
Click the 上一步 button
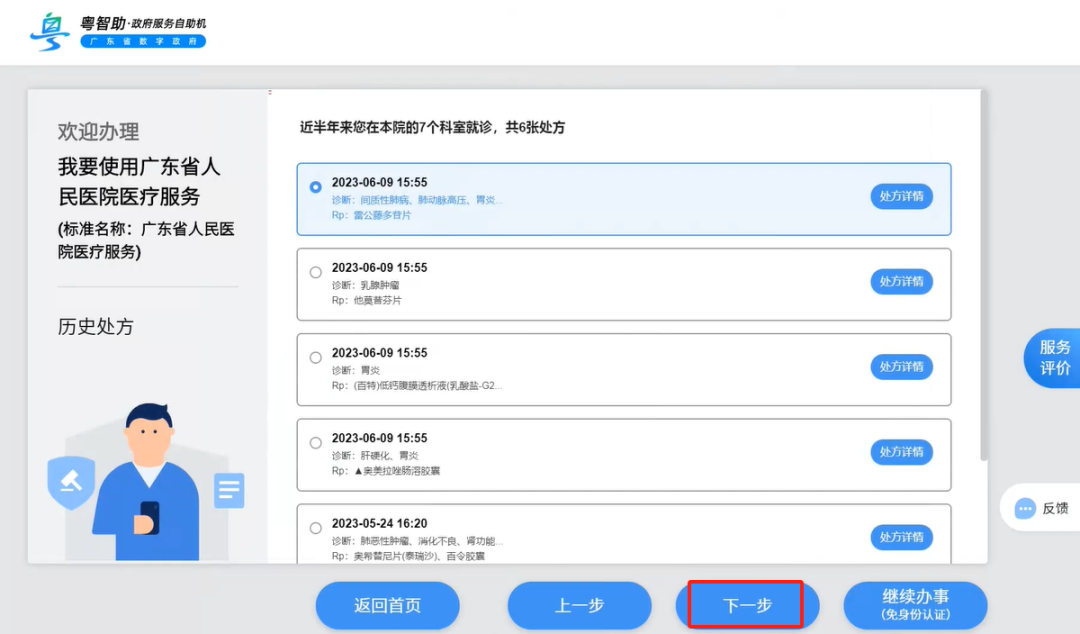(578, 605)
